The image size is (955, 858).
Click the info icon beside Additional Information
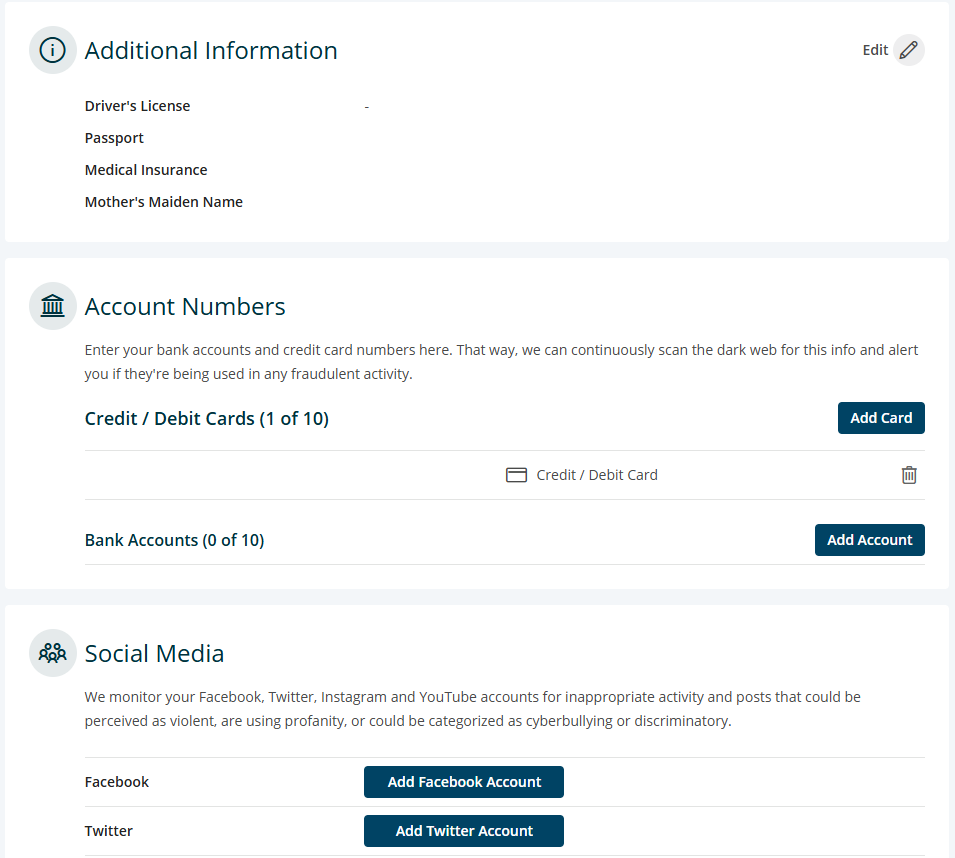click(52, 49)
